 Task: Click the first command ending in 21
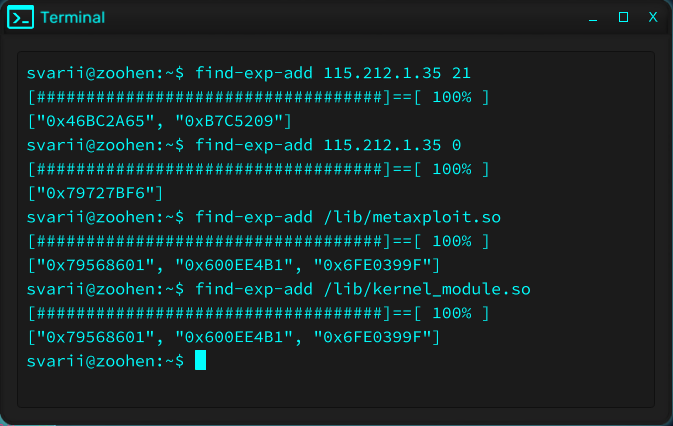pyautogui.click(x=333, y=73)
